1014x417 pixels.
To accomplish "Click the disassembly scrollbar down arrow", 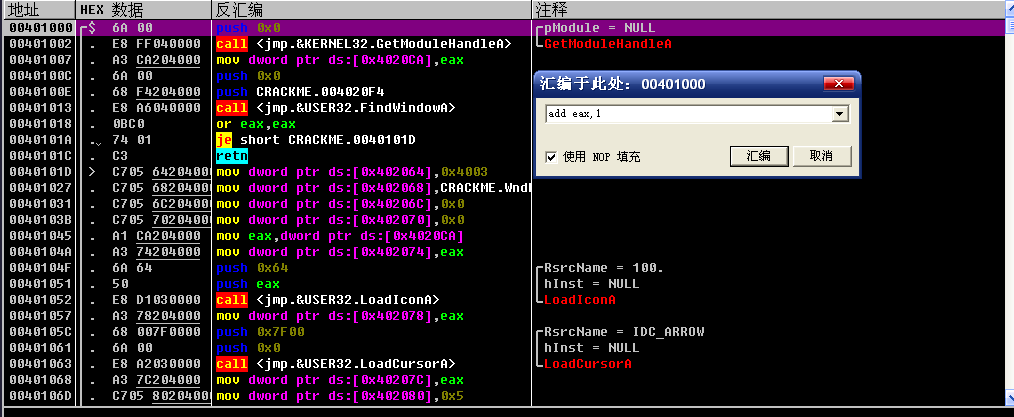I will pyautogui.click(x=1009, y=396).
